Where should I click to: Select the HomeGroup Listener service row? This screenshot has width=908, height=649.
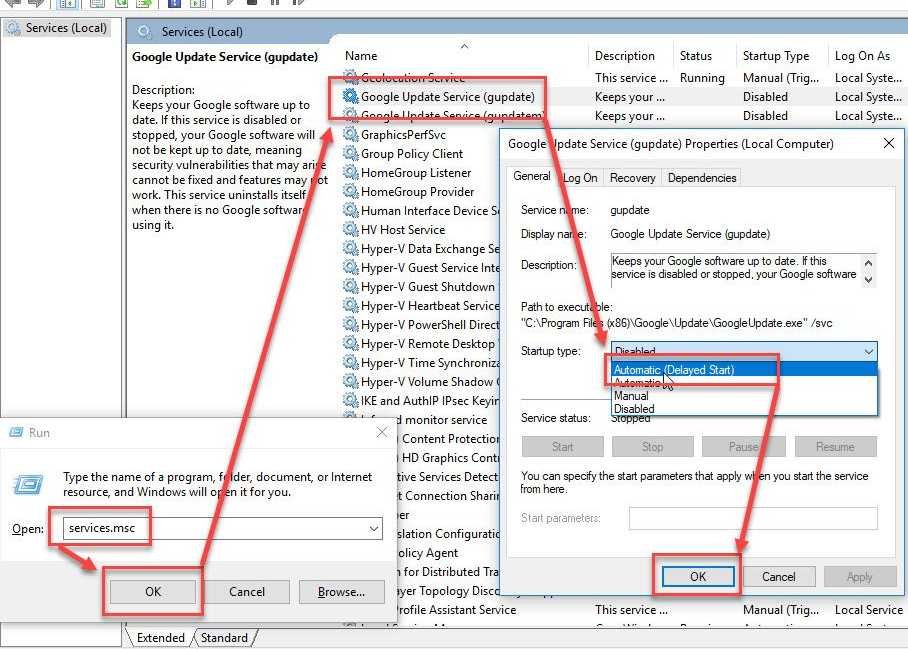[416, 173]
